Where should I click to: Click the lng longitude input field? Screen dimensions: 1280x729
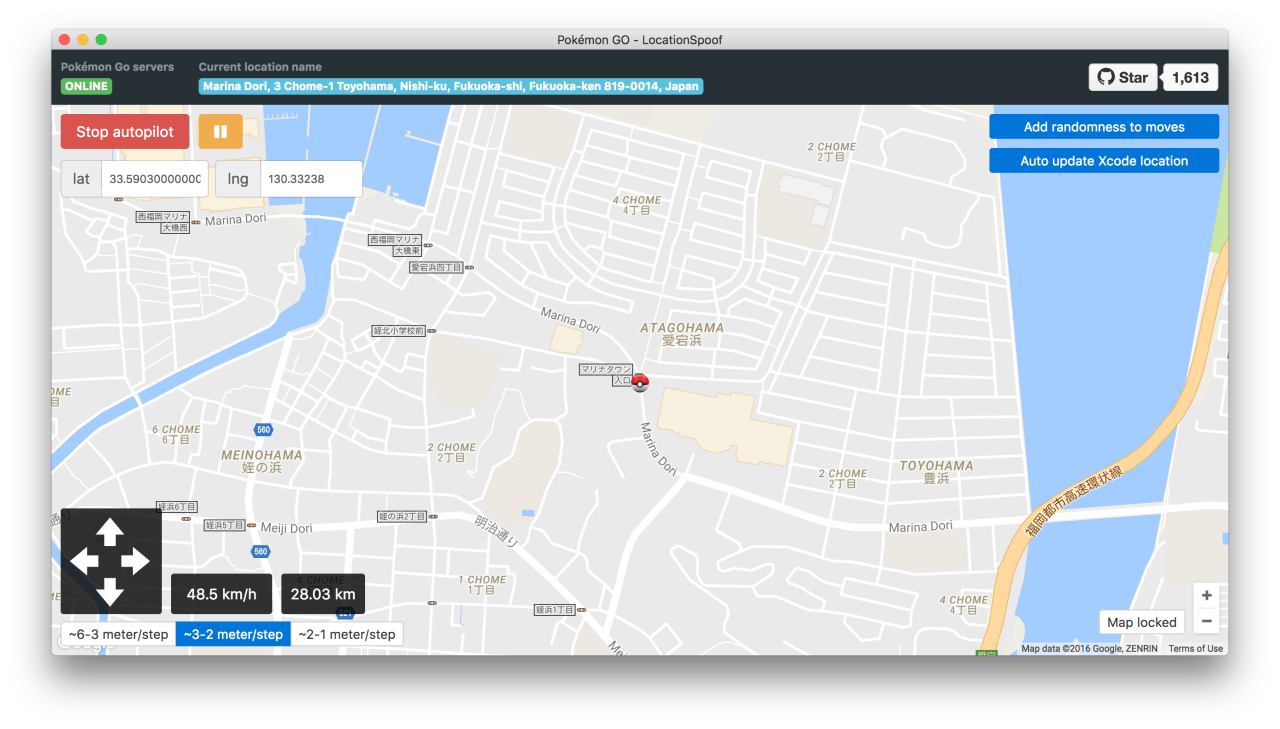click(310, 179)
